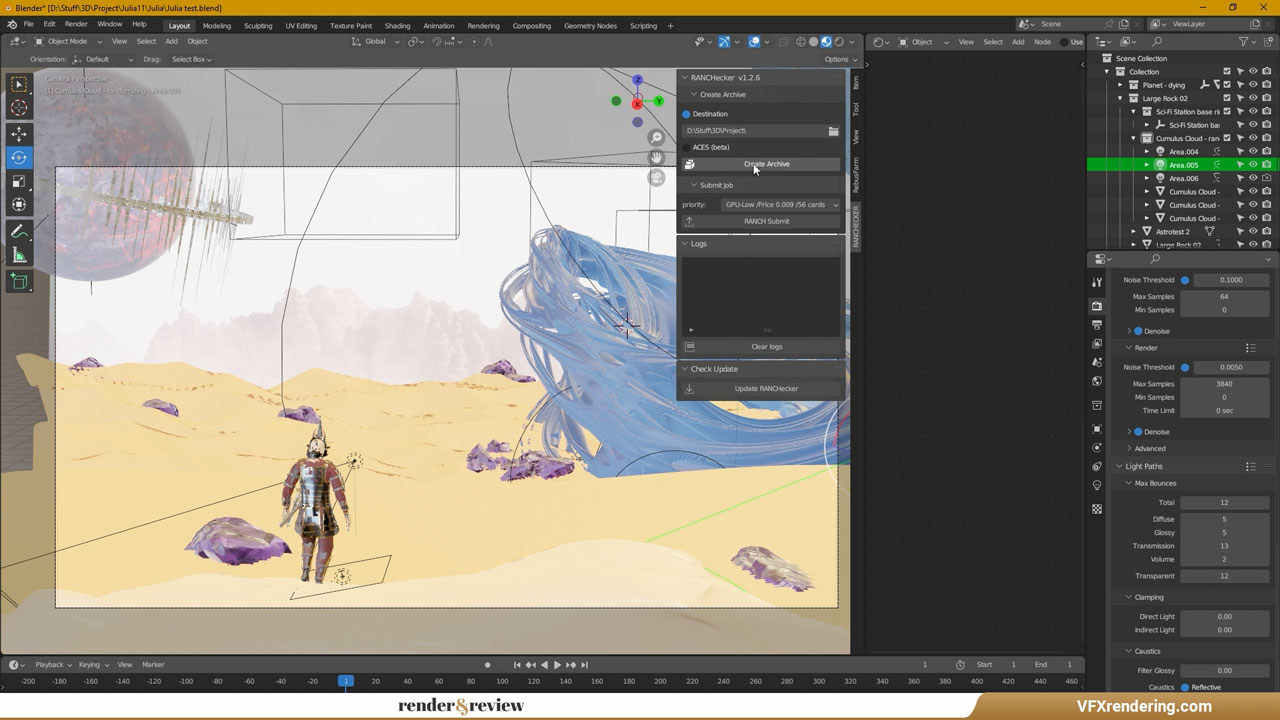This screenshot has height=720, width=1280.
Task: Click folder icon beside destination path
Action: tap(833, 131)
